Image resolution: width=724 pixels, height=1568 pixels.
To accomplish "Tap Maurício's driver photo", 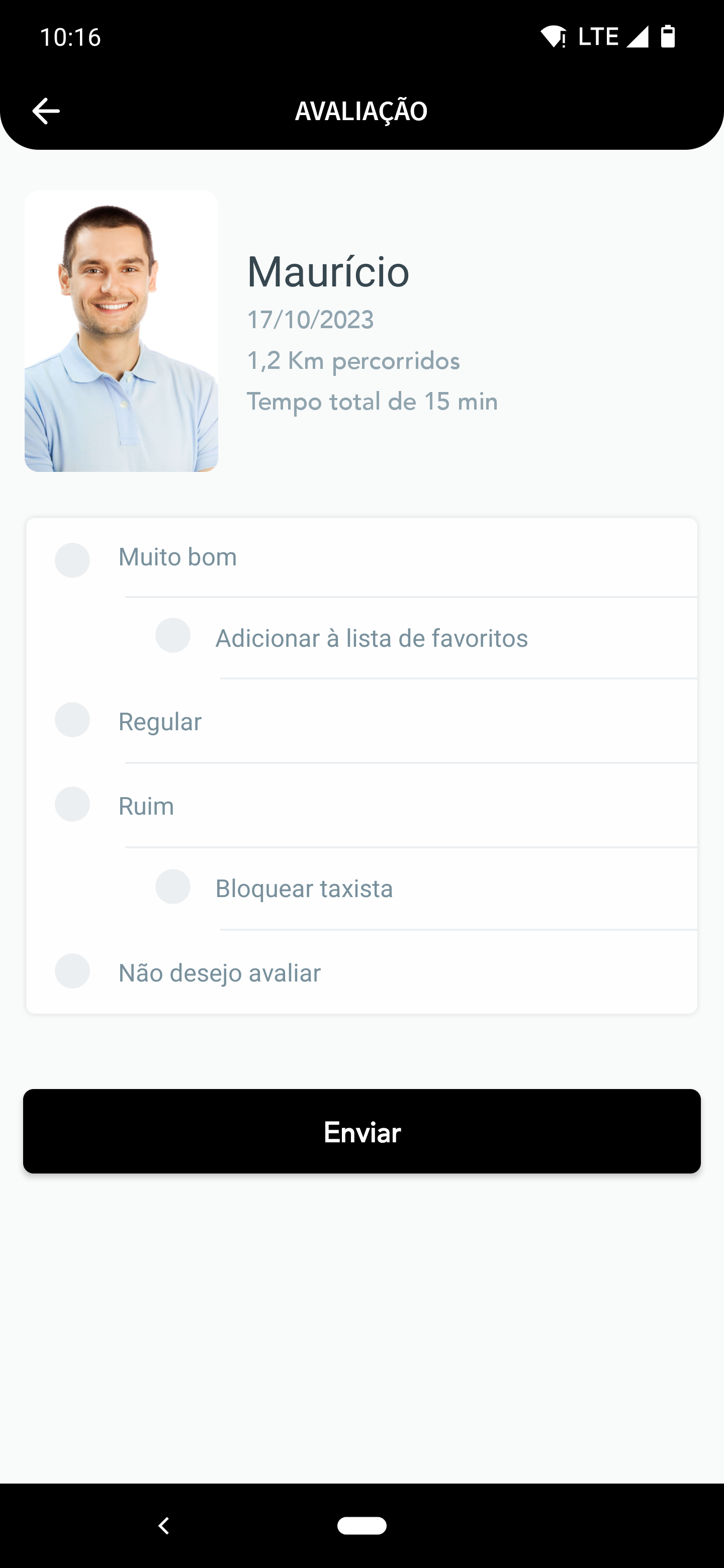I will (x=121, y=331).
